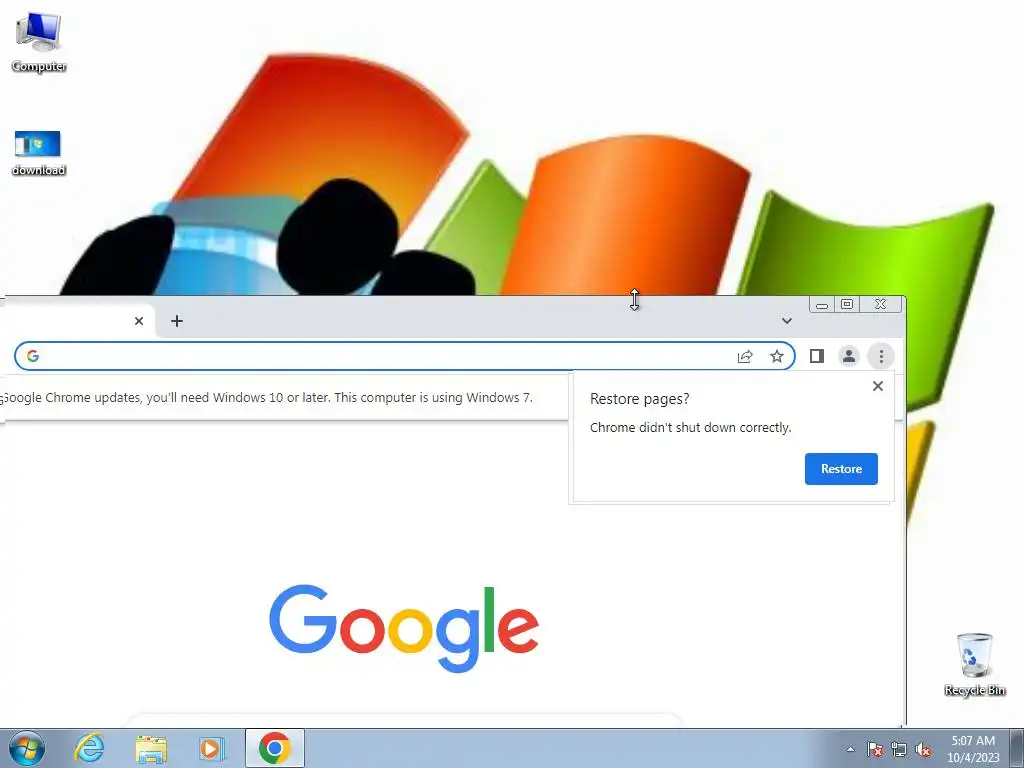Open the Windows Start menu

coord(27,748)
